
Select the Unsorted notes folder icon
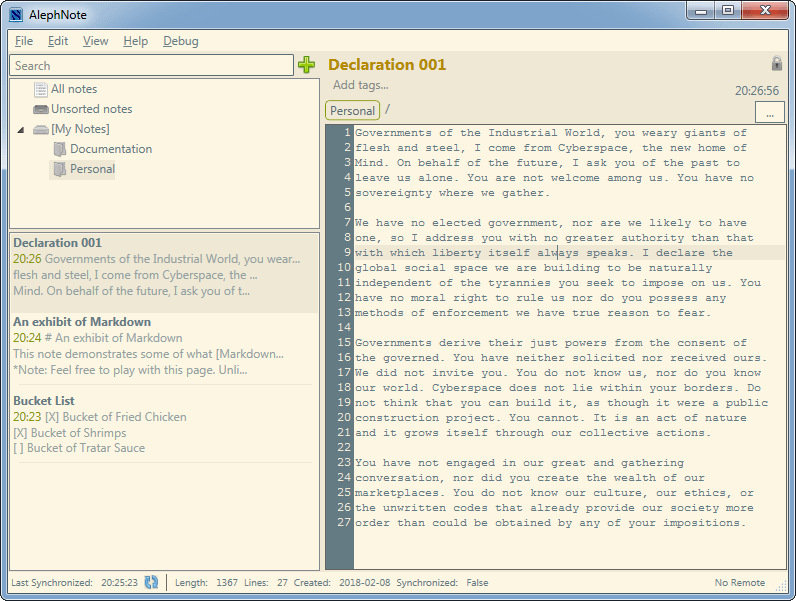41,109
